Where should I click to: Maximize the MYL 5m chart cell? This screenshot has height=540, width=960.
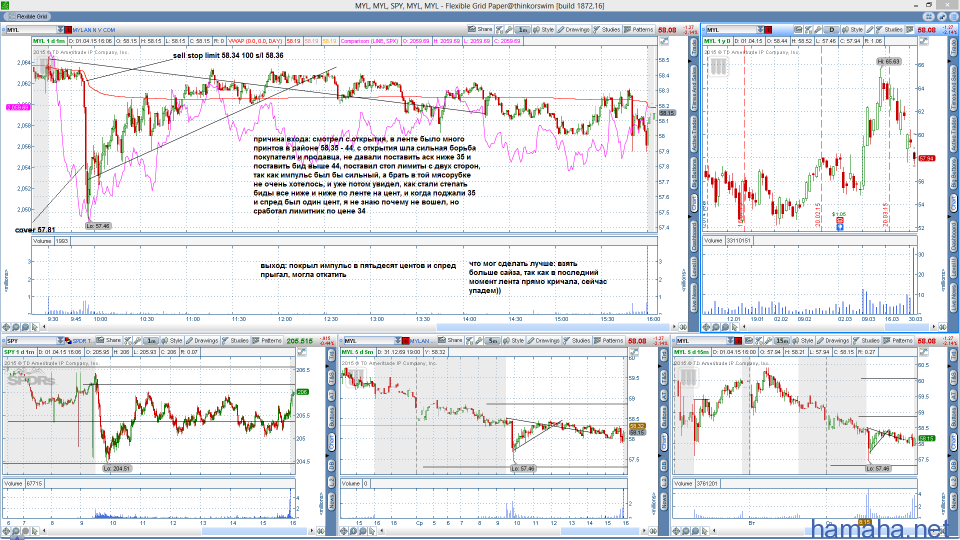(x=634, y=352)
